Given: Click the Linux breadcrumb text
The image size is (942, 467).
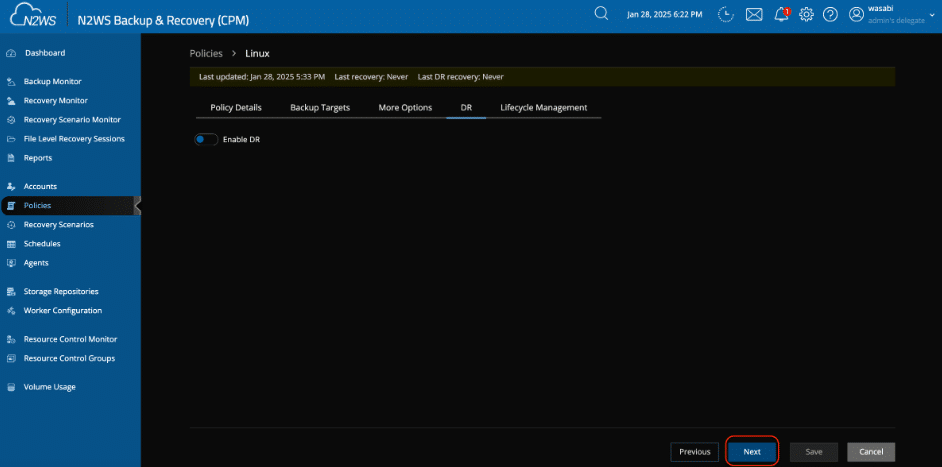Looking at the screenshot, I should (x=257, y=53).
